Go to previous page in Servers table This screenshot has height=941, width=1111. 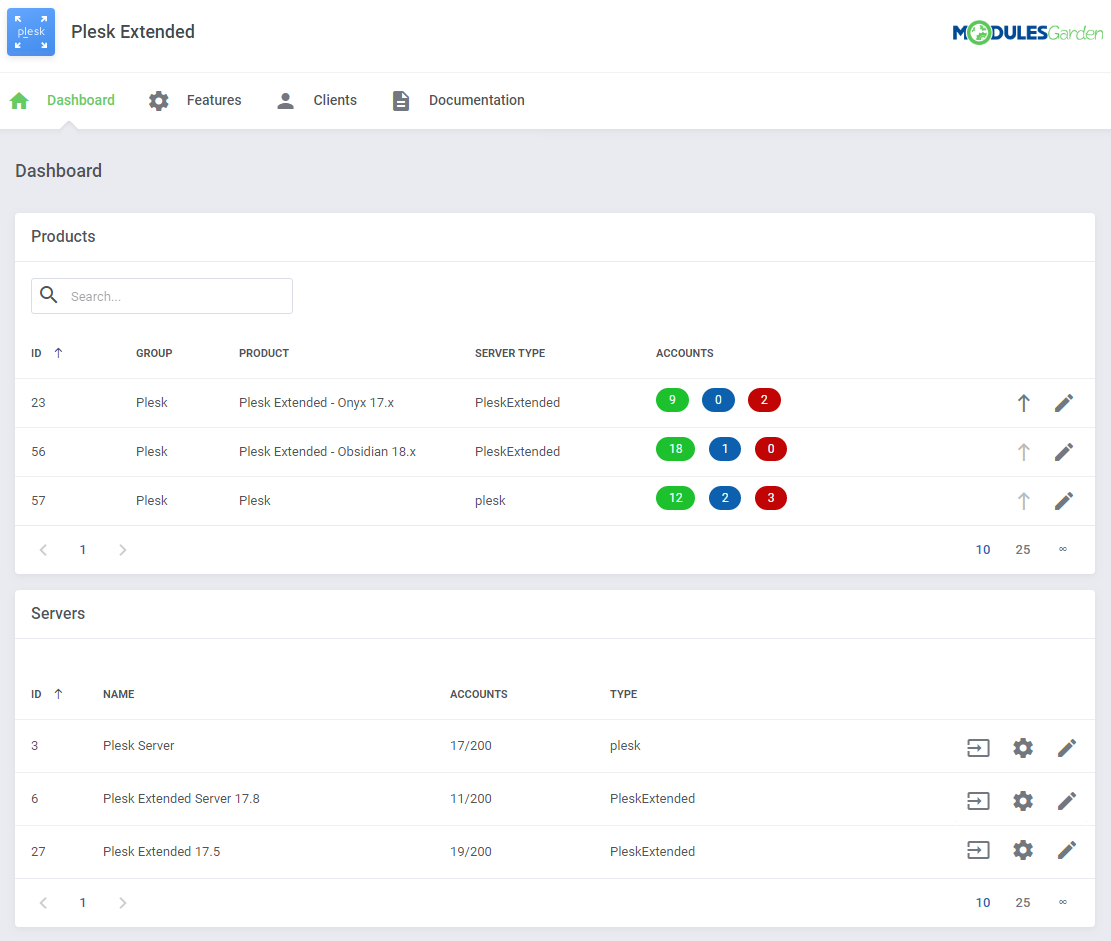click(43, 903)
